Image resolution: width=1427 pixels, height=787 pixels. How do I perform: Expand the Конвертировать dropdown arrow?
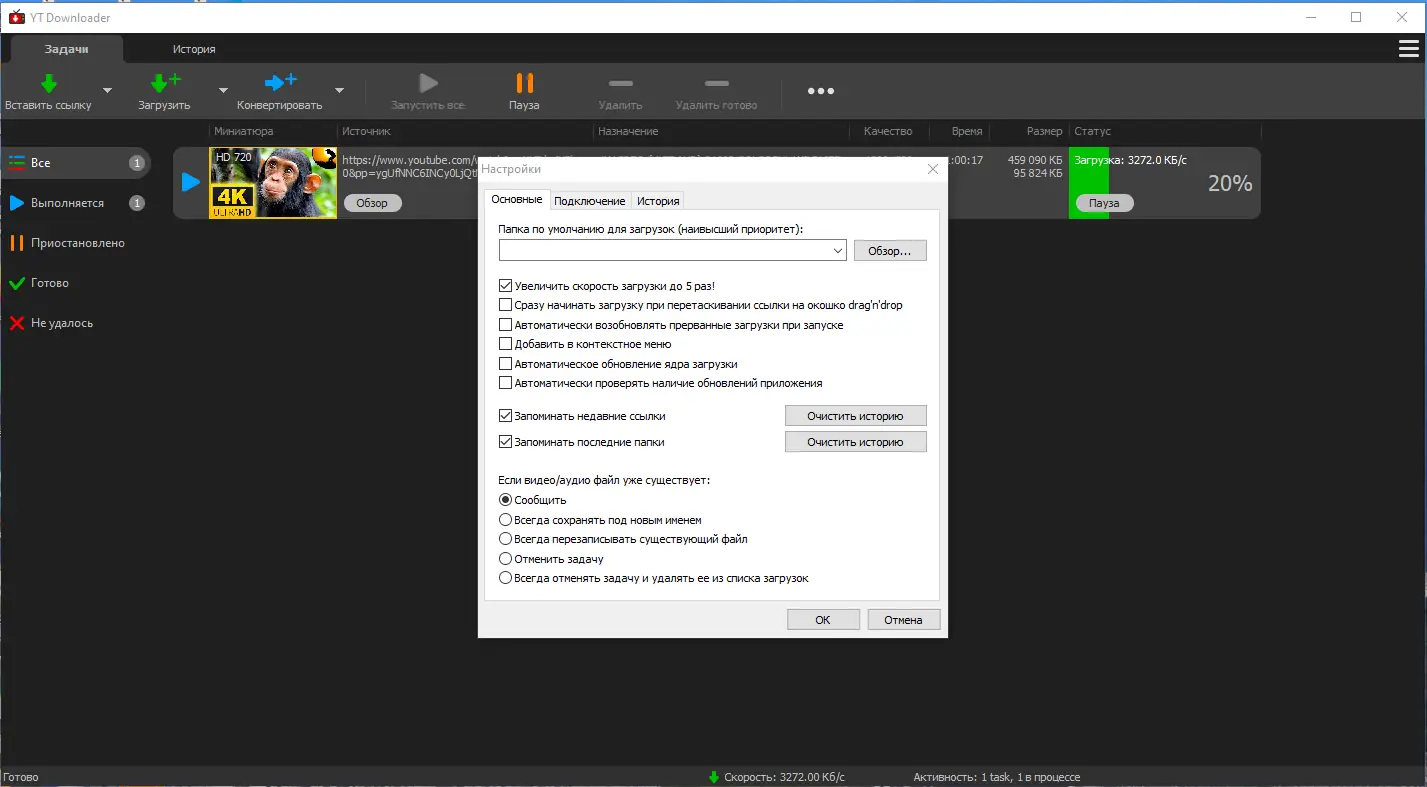click(x=338, y=91)
